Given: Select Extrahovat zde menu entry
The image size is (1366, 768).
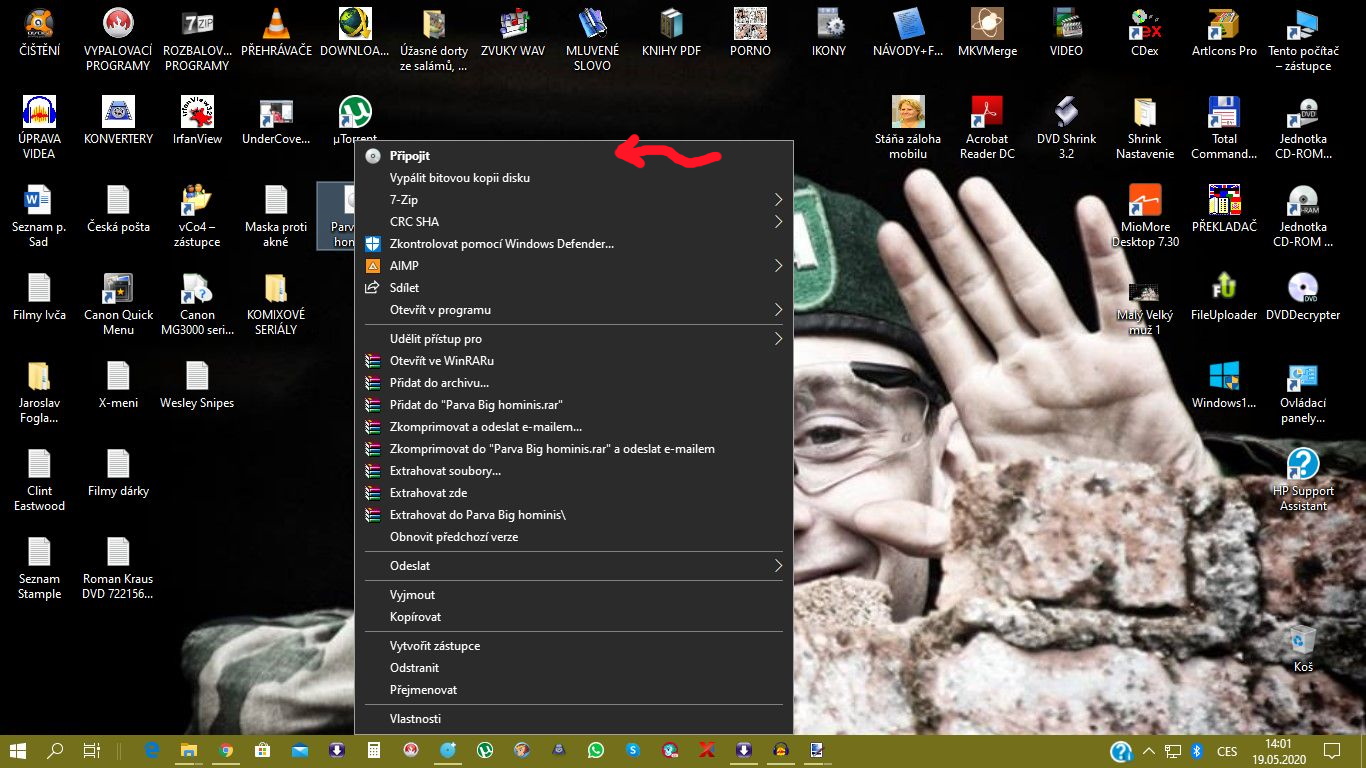Looking at the screenshot, I should tap(574, 493).
